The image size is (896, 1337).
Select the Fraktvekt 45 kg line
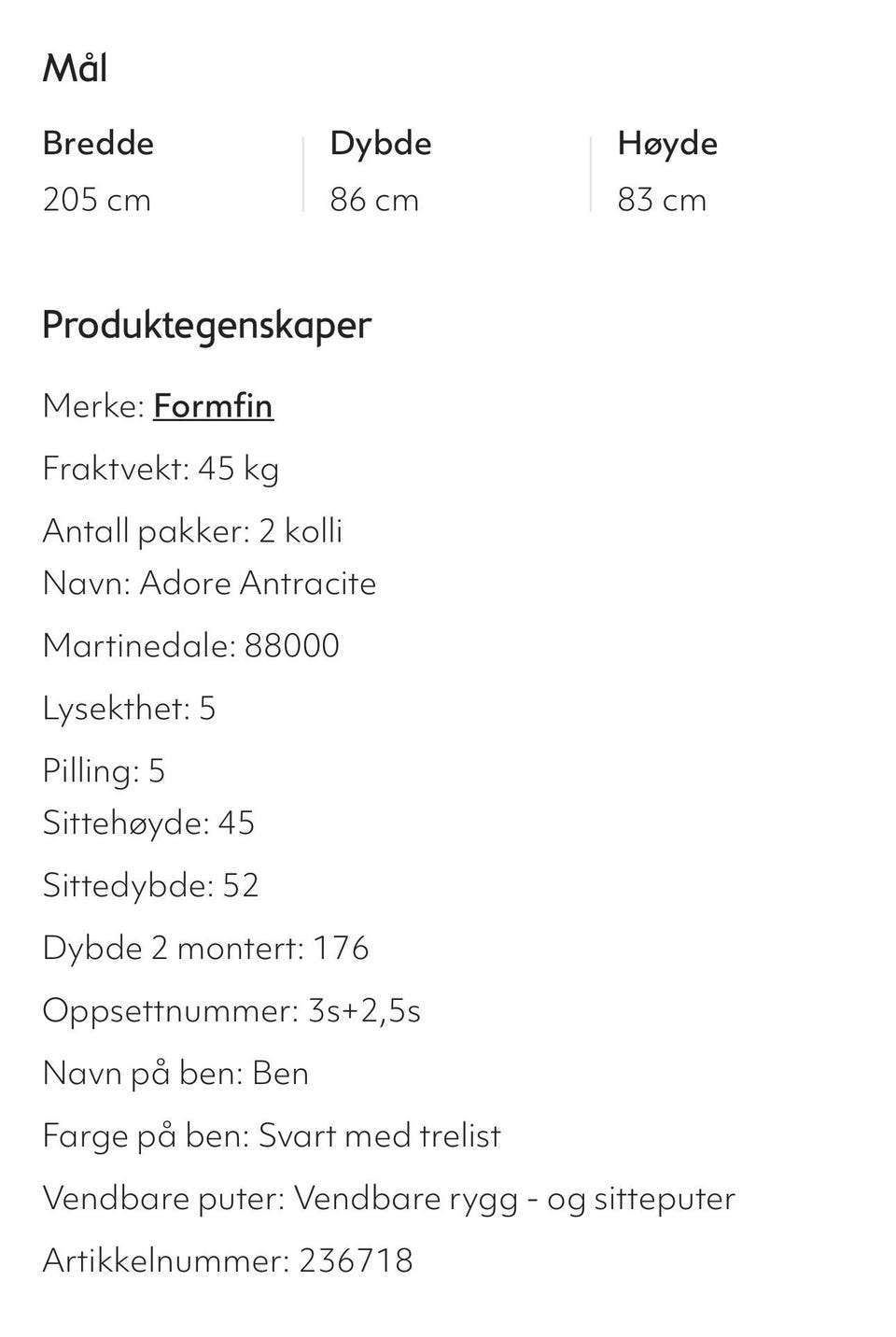click(161, 469)
